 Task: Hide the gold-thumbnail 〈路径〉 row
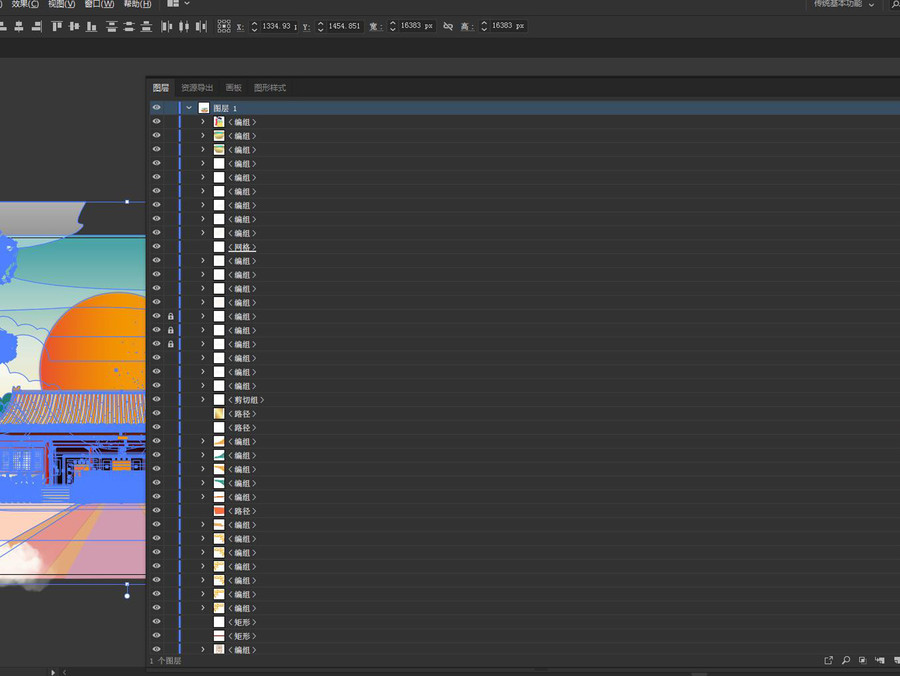pos(157,413)
